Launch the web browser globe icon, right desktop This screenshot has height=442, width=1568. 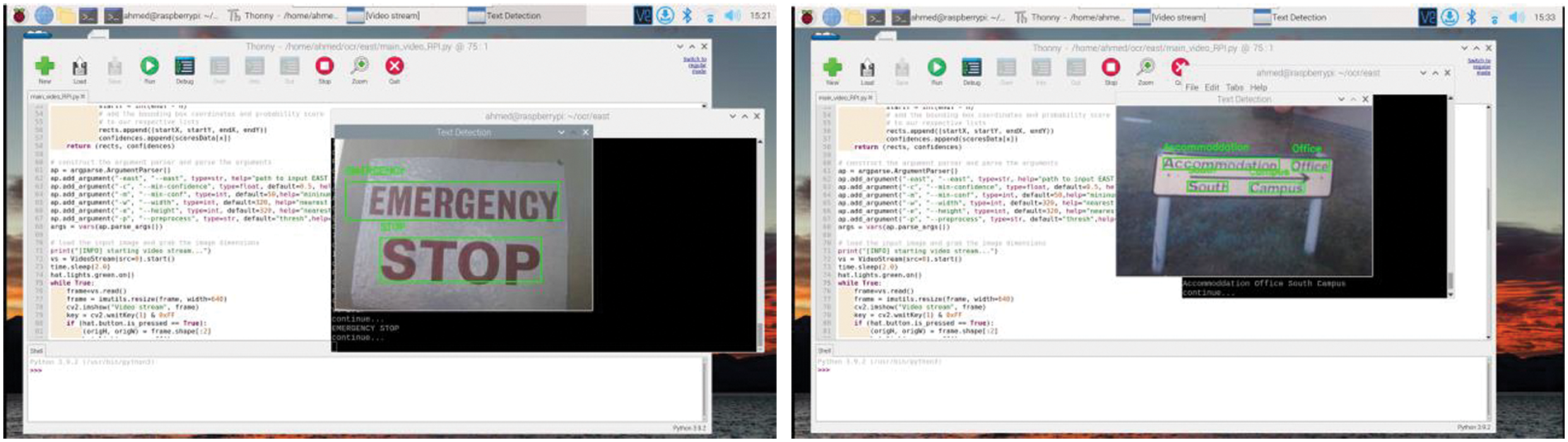(831, 17)
